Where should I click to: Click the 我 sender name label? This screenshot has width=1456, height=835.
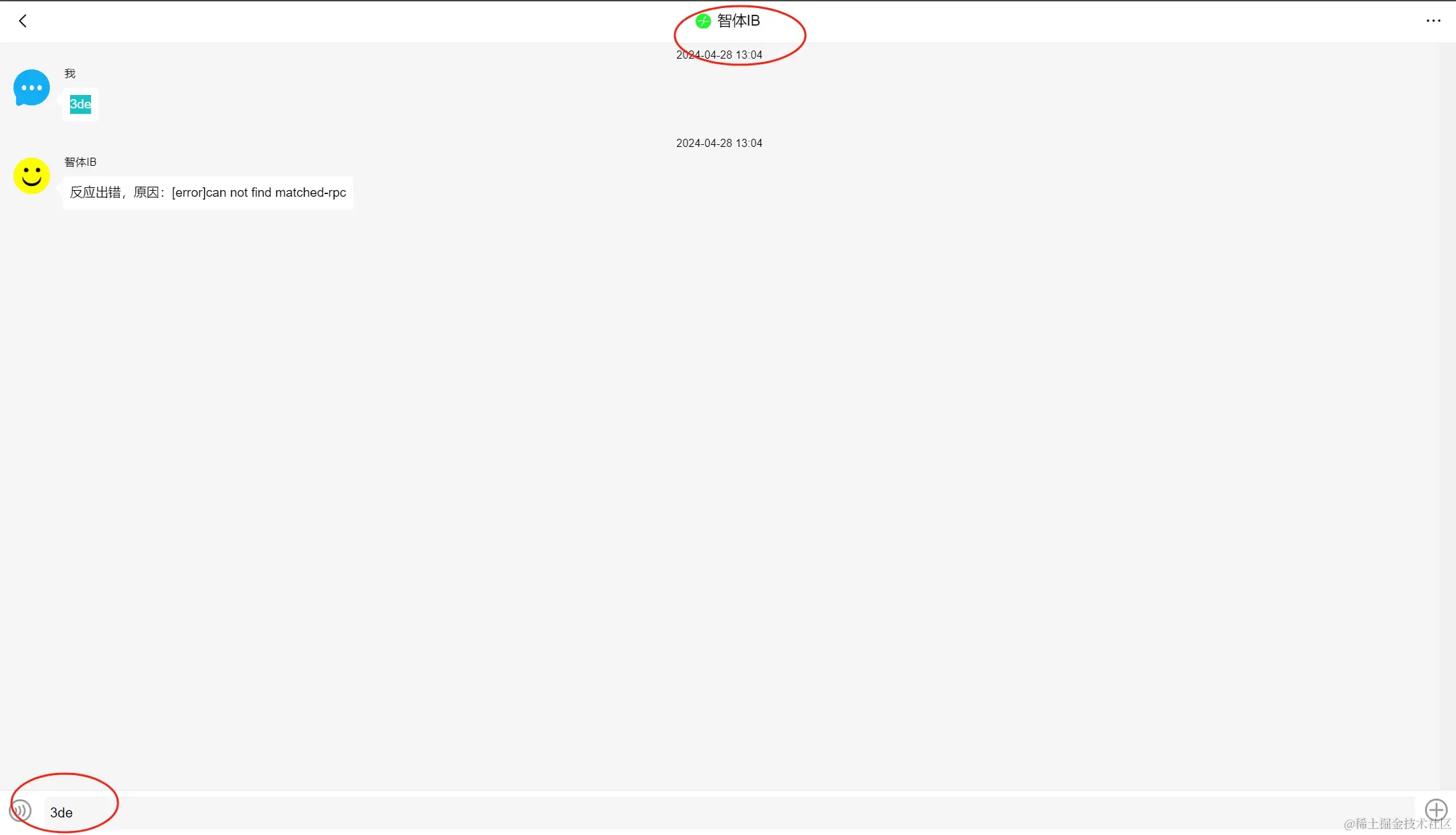(70, 73)
